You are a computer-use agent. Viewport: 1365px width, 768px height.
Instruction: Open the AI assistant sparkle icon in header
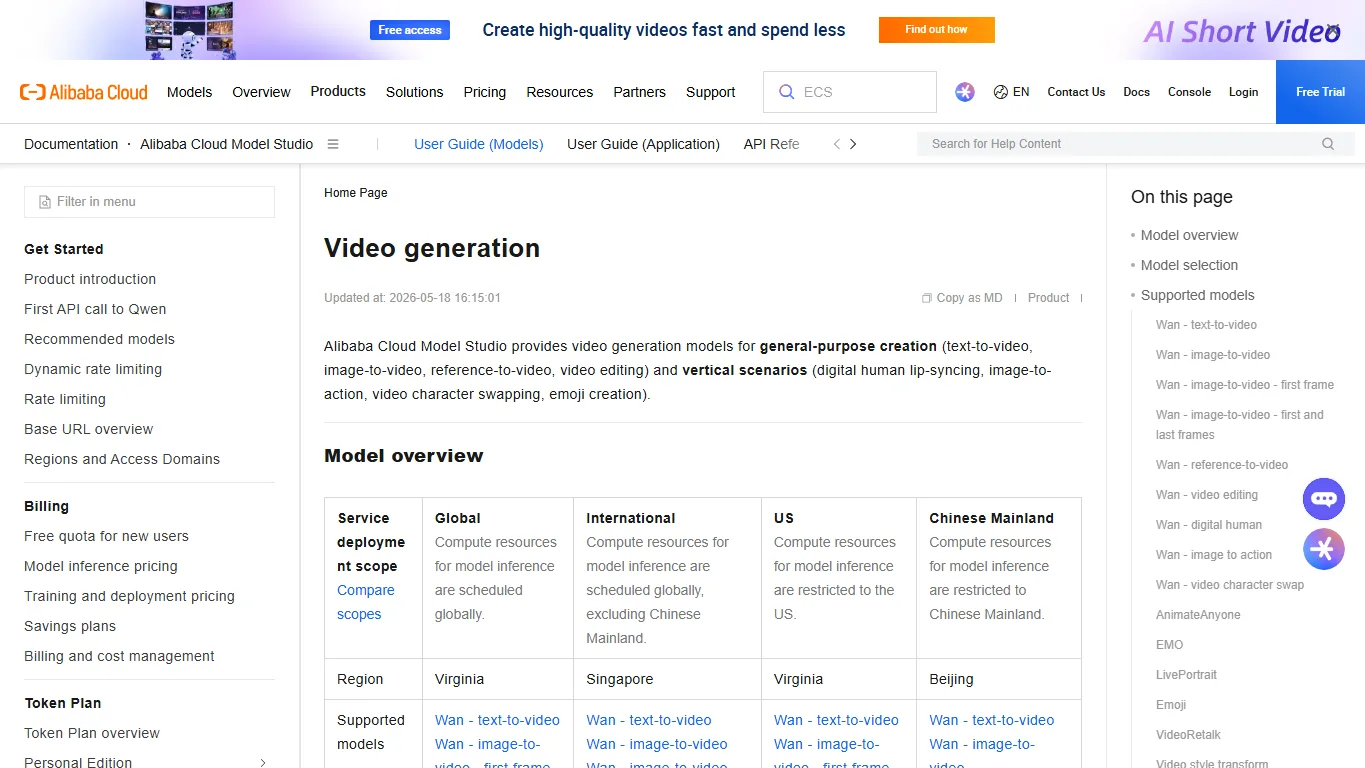pyautogui.click(x=965, y=92)
